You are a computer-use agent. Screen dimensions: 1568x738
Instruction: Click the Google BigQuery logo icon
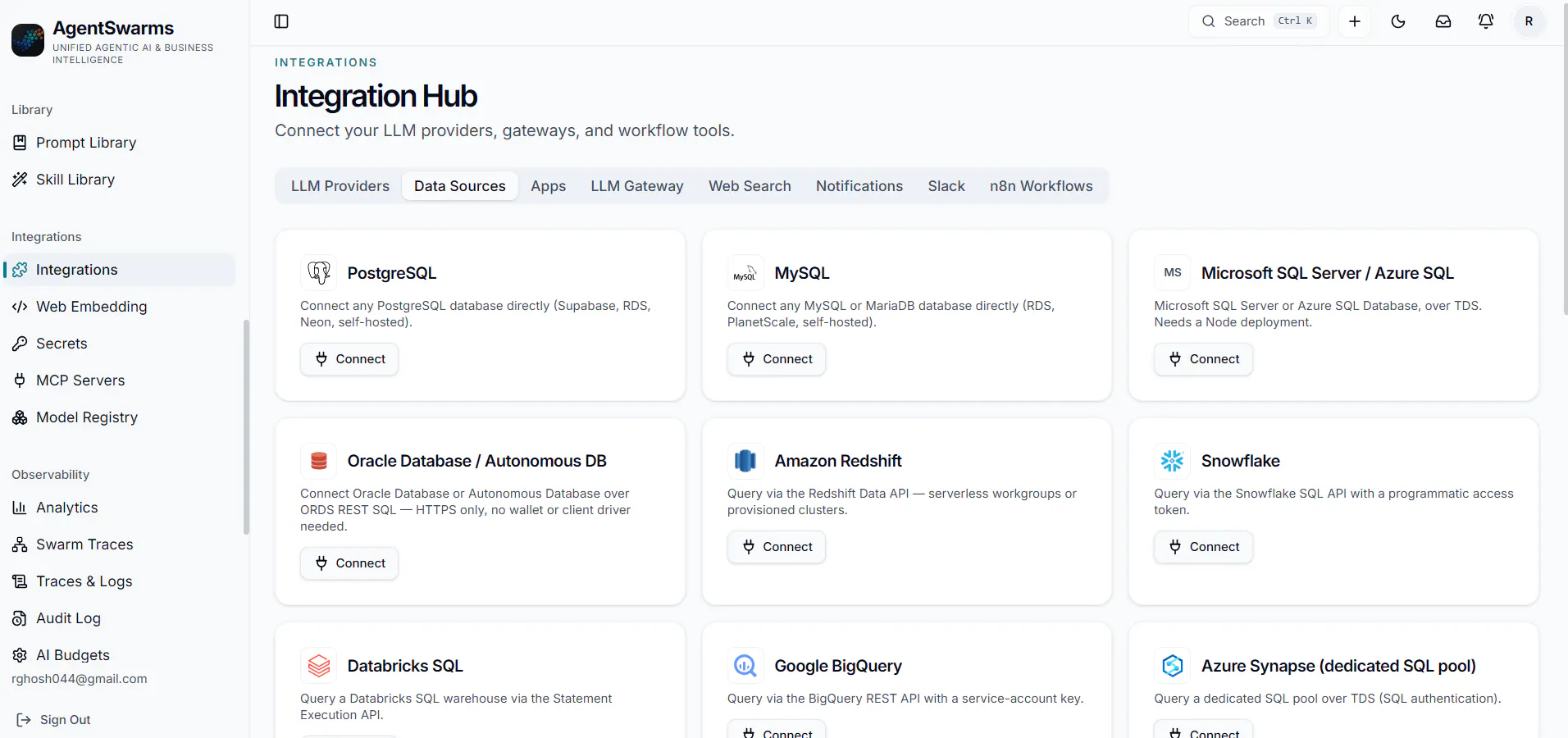[745, 666]
